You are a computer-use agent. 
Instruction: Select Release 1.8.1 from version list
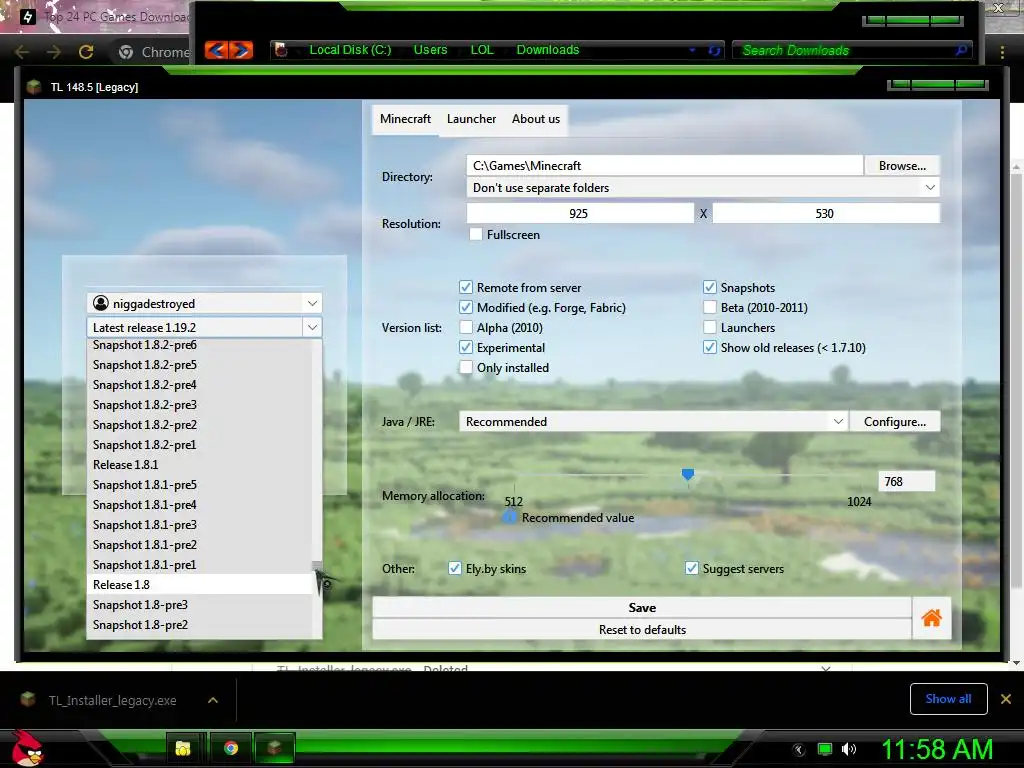(200, 464)
